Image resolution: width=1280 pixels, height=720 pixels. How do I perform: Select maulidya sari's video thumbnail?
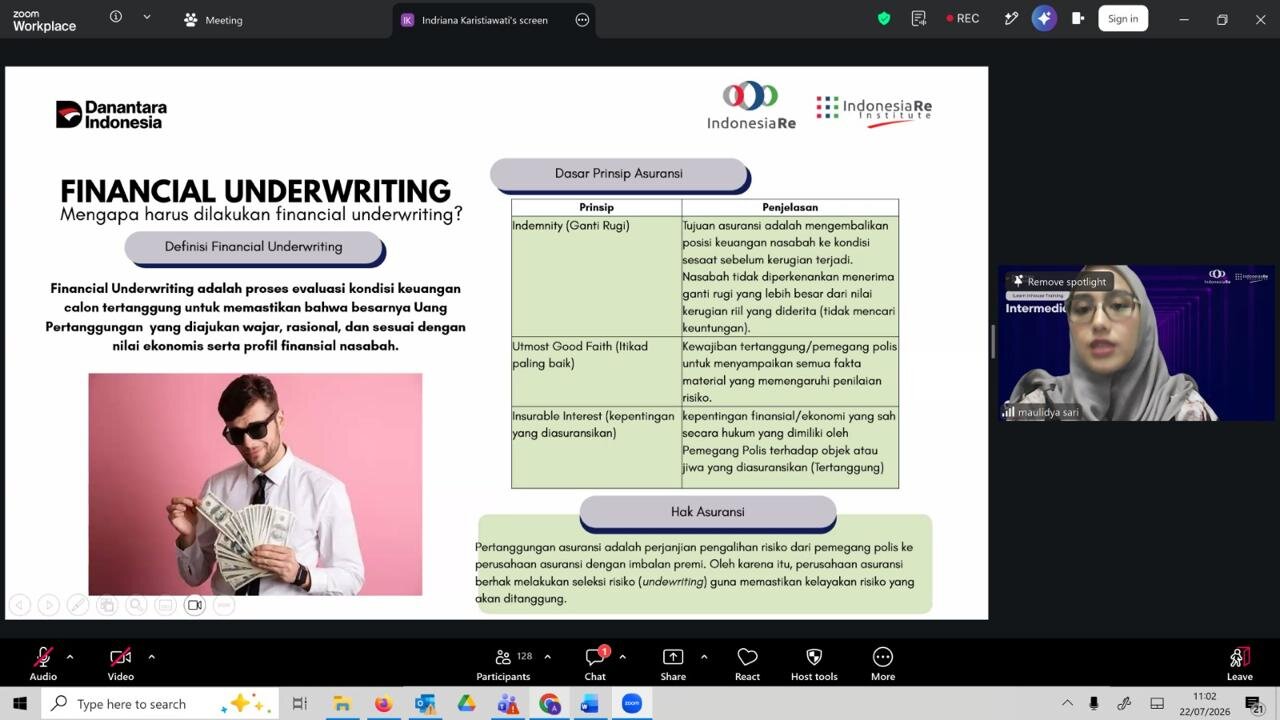(x=1137, y=343)
